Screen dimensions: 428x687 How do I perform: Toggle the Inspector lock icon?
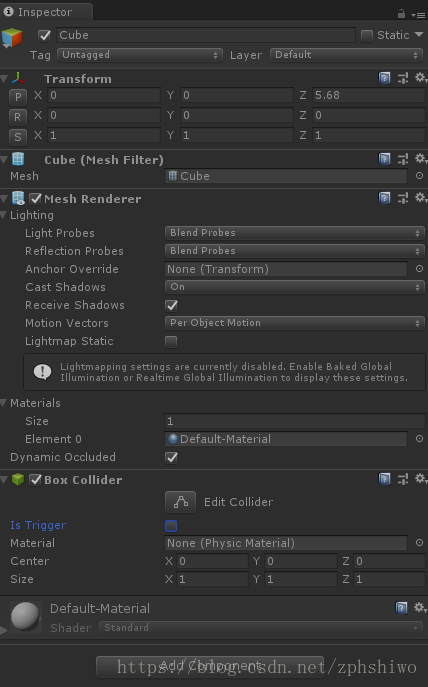pos(401,14)
